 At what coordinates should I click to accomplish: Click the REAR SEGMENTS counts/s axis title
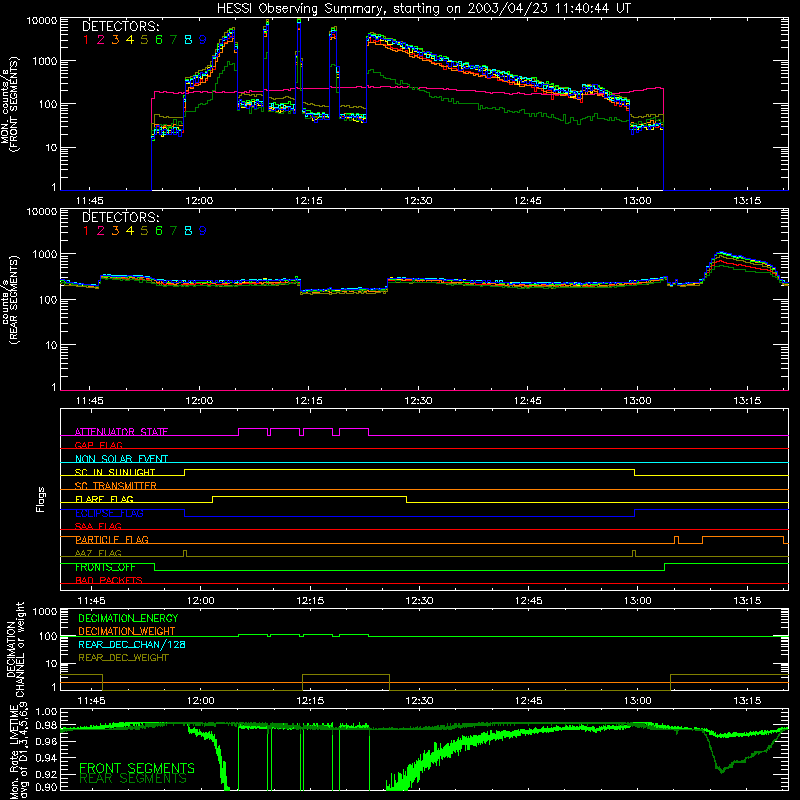coord(9,300)
